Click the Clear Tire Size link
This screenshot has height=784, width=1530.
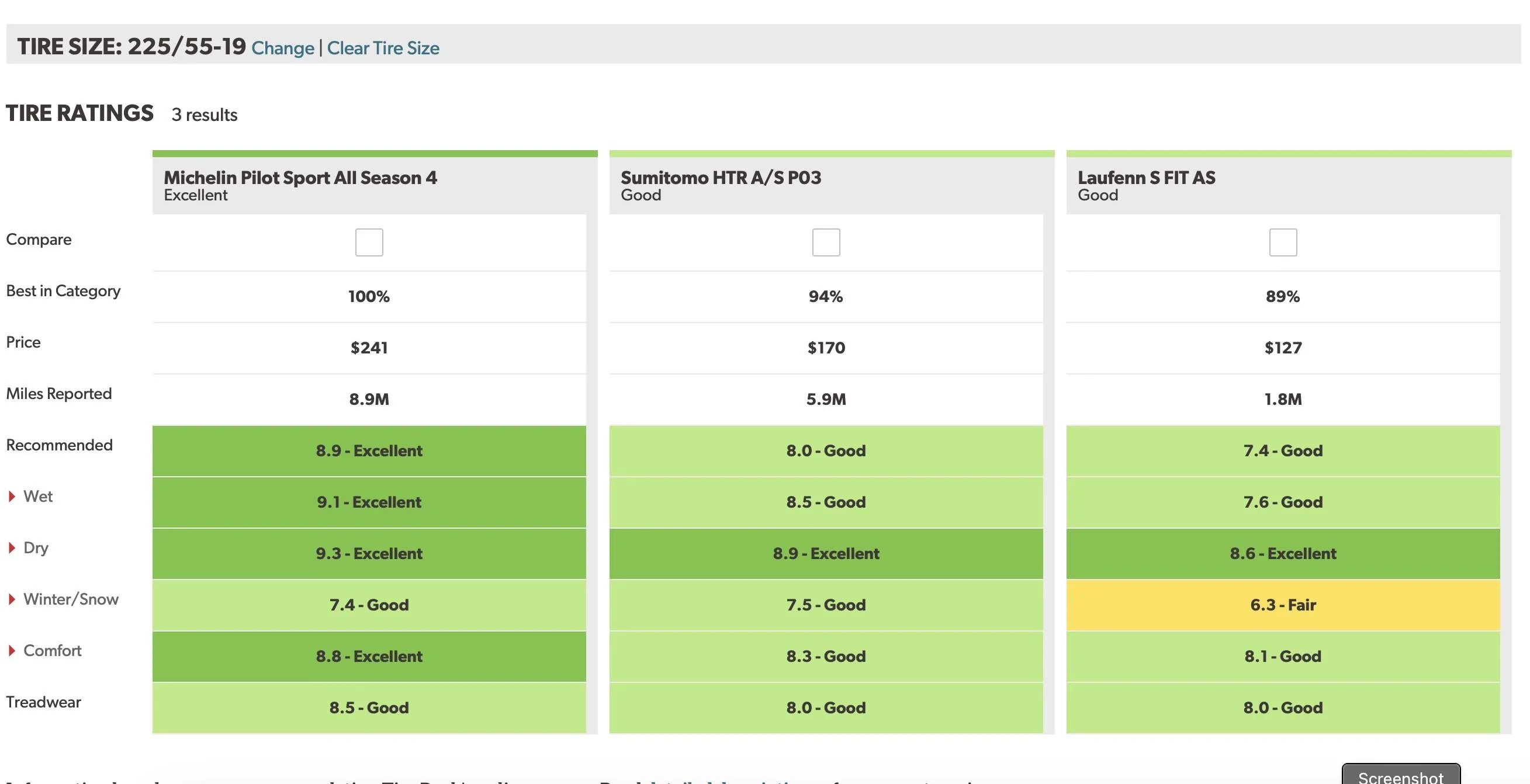click(x=383, y=48)
